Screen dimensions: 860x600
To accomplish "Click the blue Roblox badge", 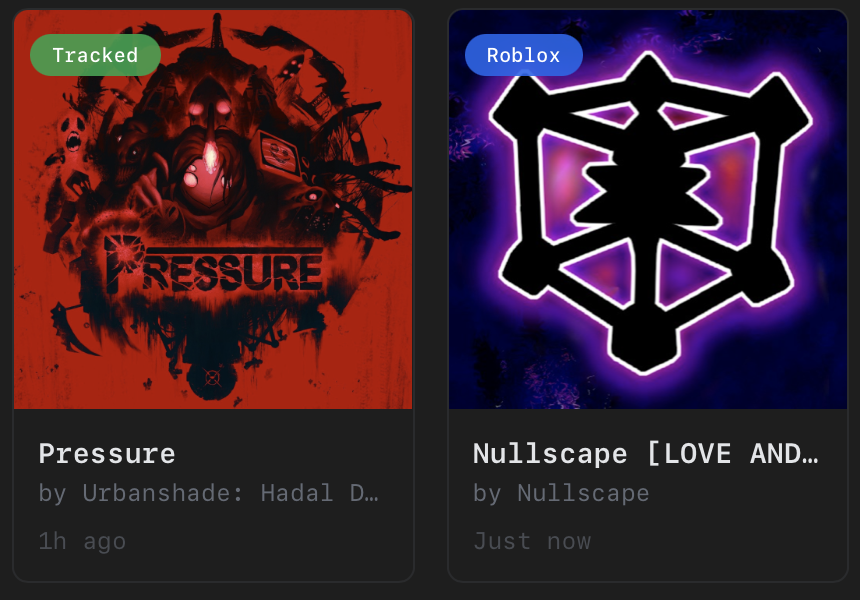I will point(523,55).
